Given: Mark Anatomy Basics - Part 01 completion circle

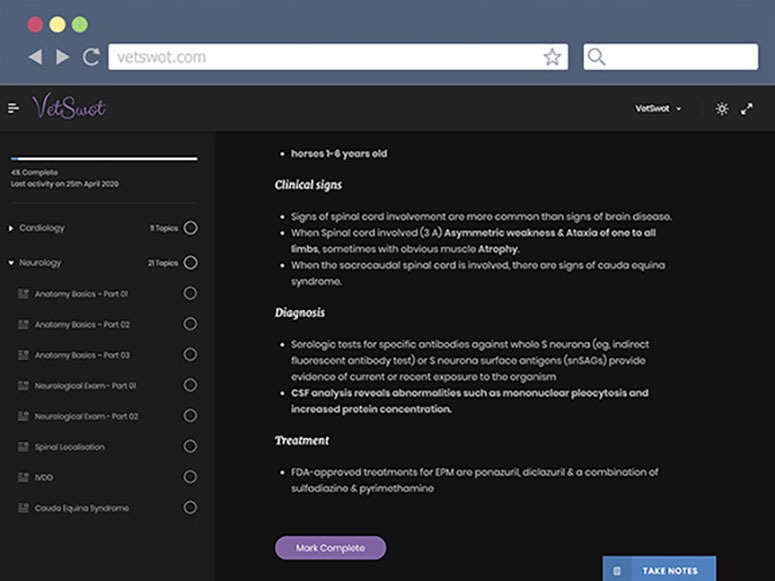Looking at the screenshot, I should point(190,294).
